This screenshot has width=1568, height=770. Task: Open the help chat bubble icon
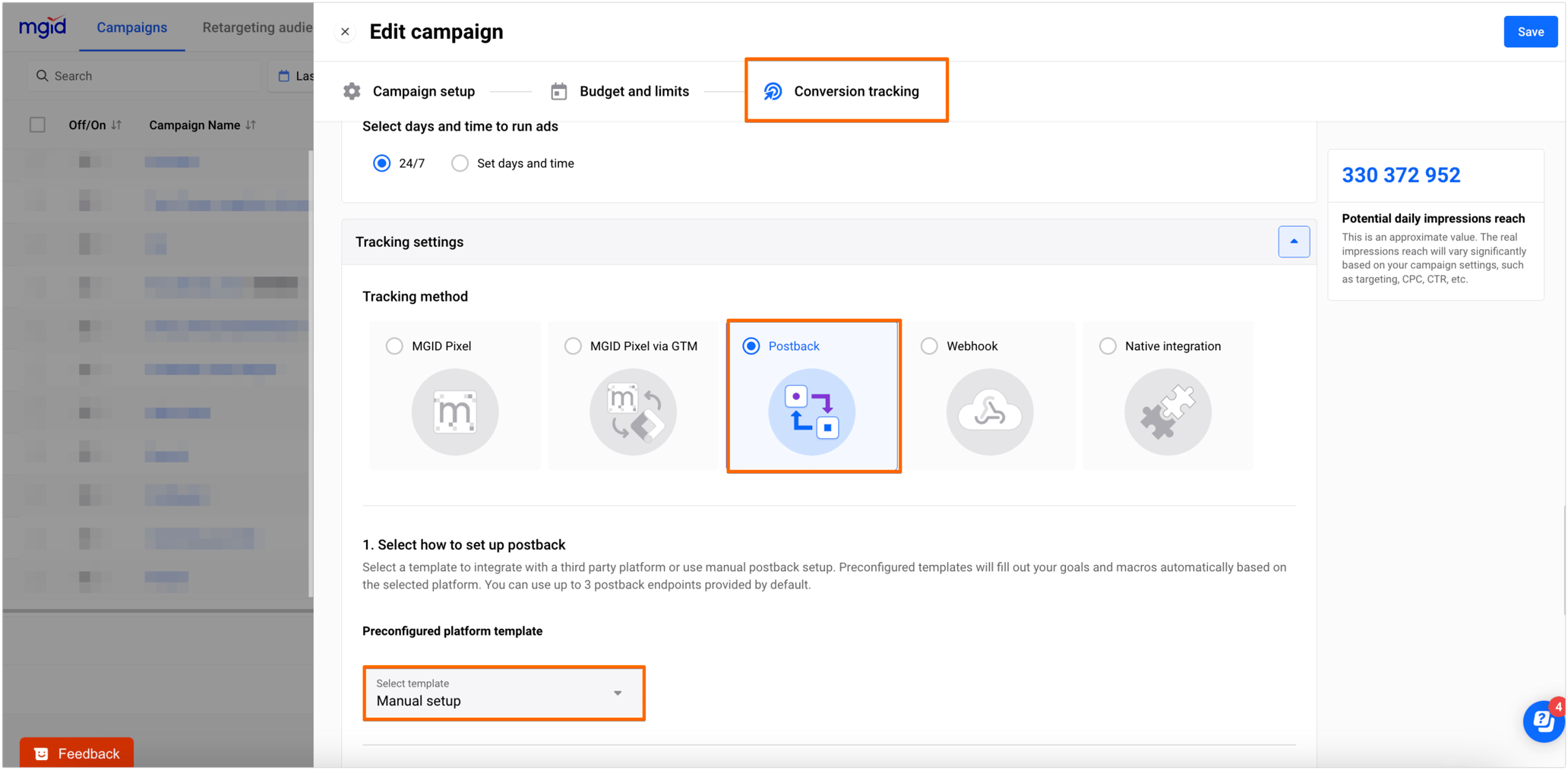[1543, 721]
